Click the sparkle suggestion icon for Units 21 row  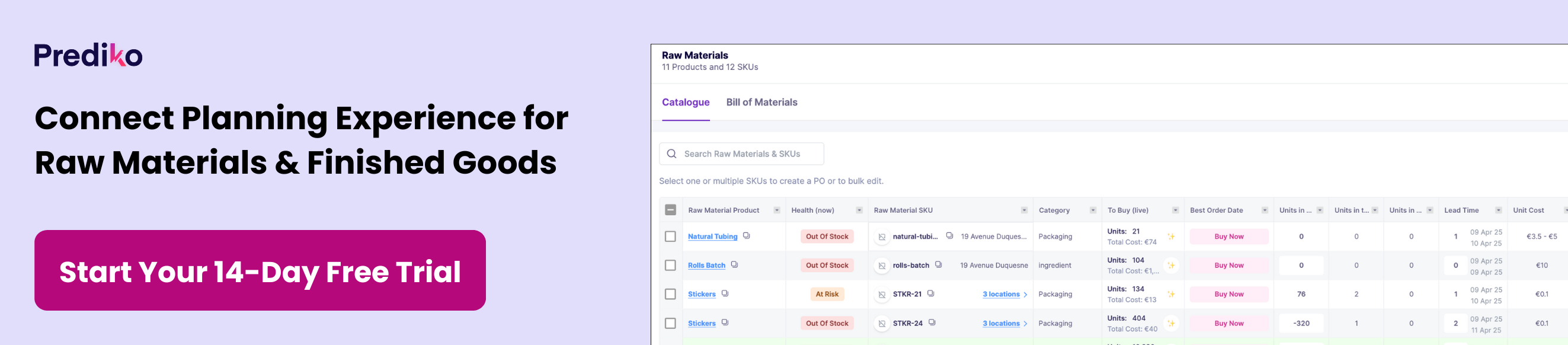(1170, 236)
